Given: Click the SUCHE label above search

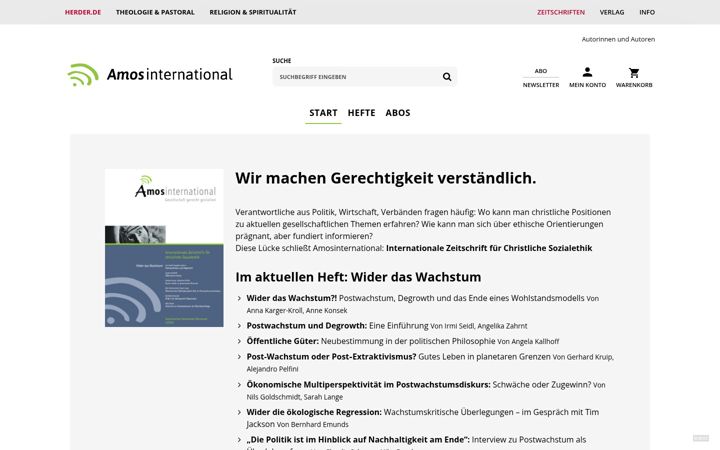Looking at the screenshot, I should click(281, 61).
